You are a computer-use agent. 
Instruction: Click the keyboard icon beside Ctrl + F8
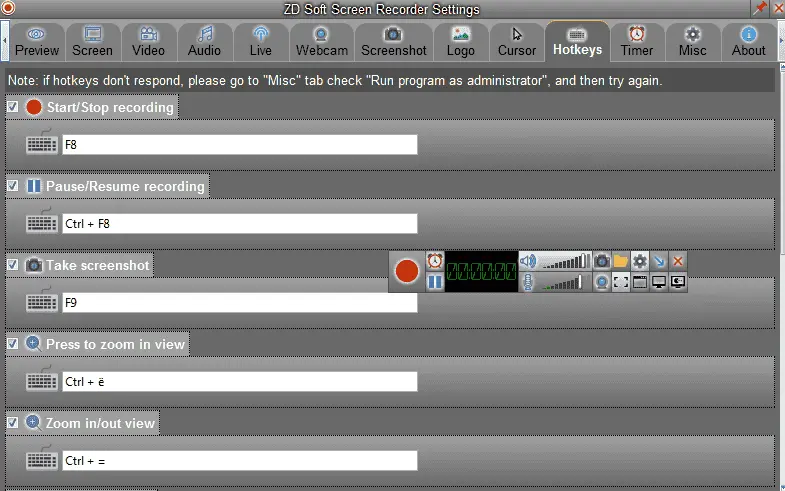(42, 221)
